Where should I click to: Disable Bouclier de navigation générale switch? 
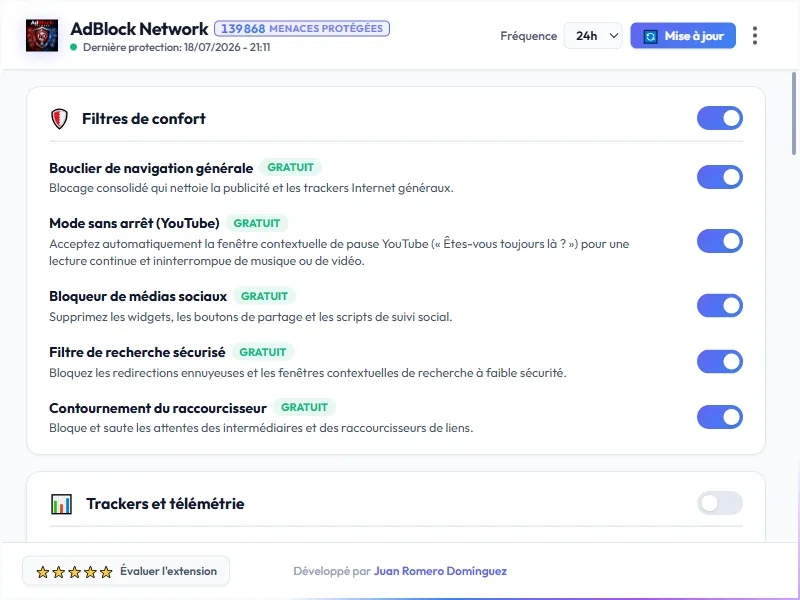pos(719,177)
